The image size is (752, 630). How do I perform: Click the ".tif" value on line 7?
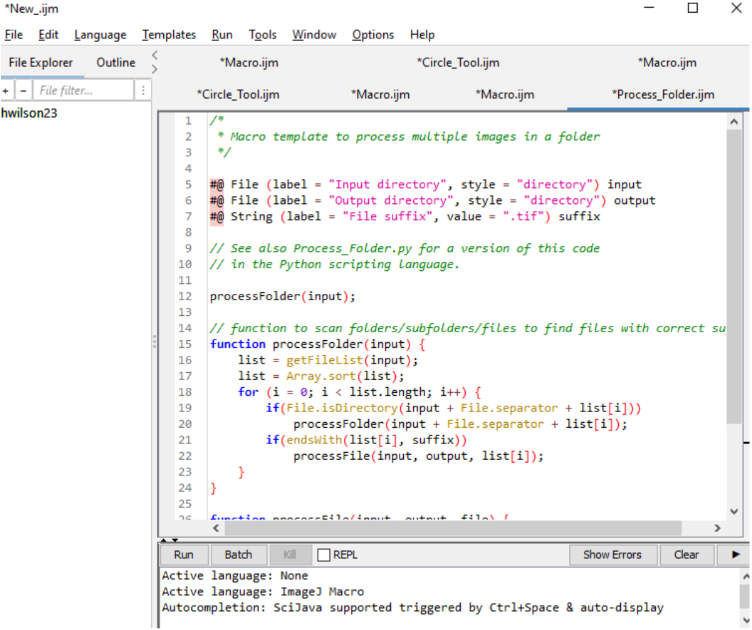[526, 216]
